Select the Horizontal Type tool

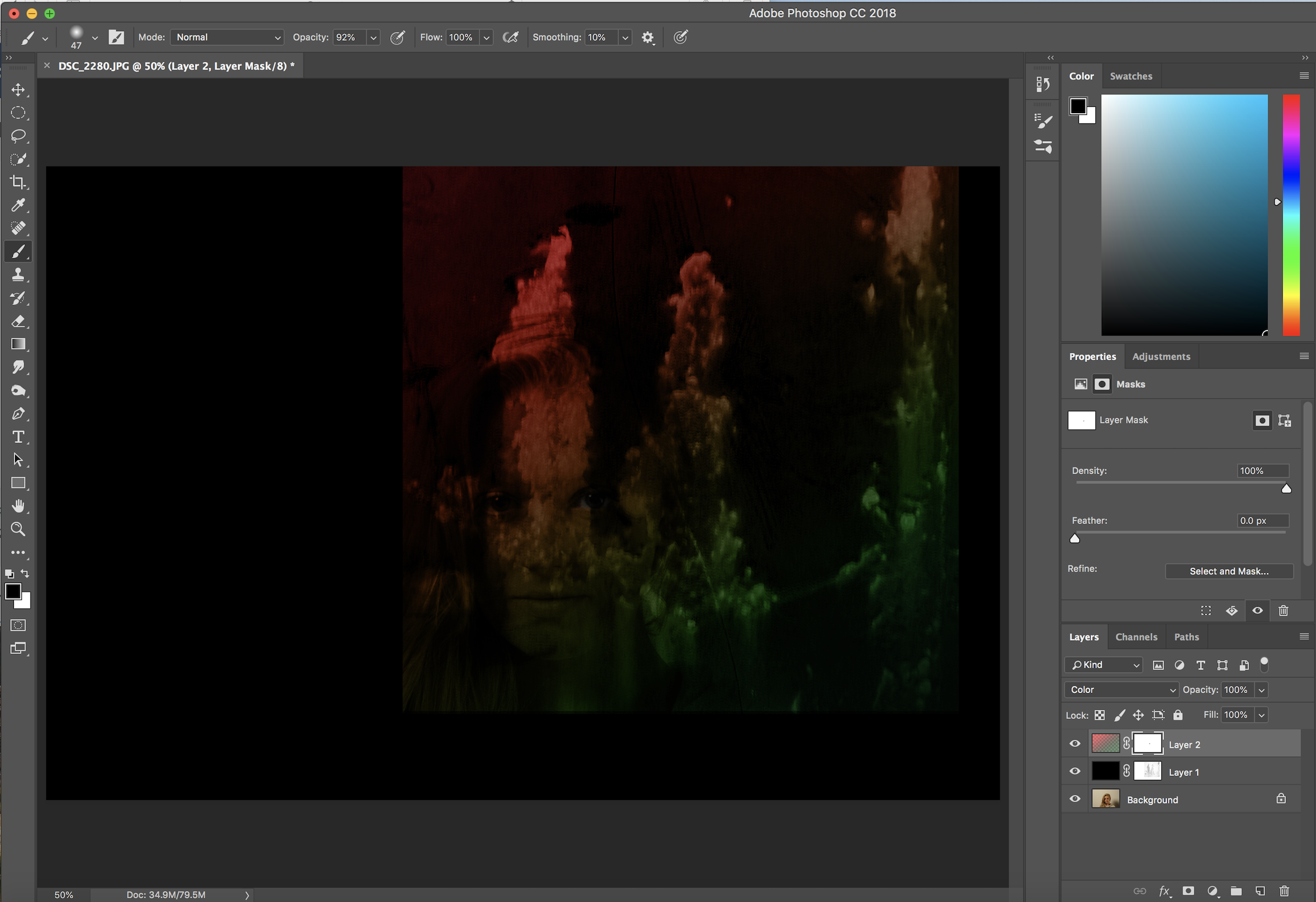[18, 437]
